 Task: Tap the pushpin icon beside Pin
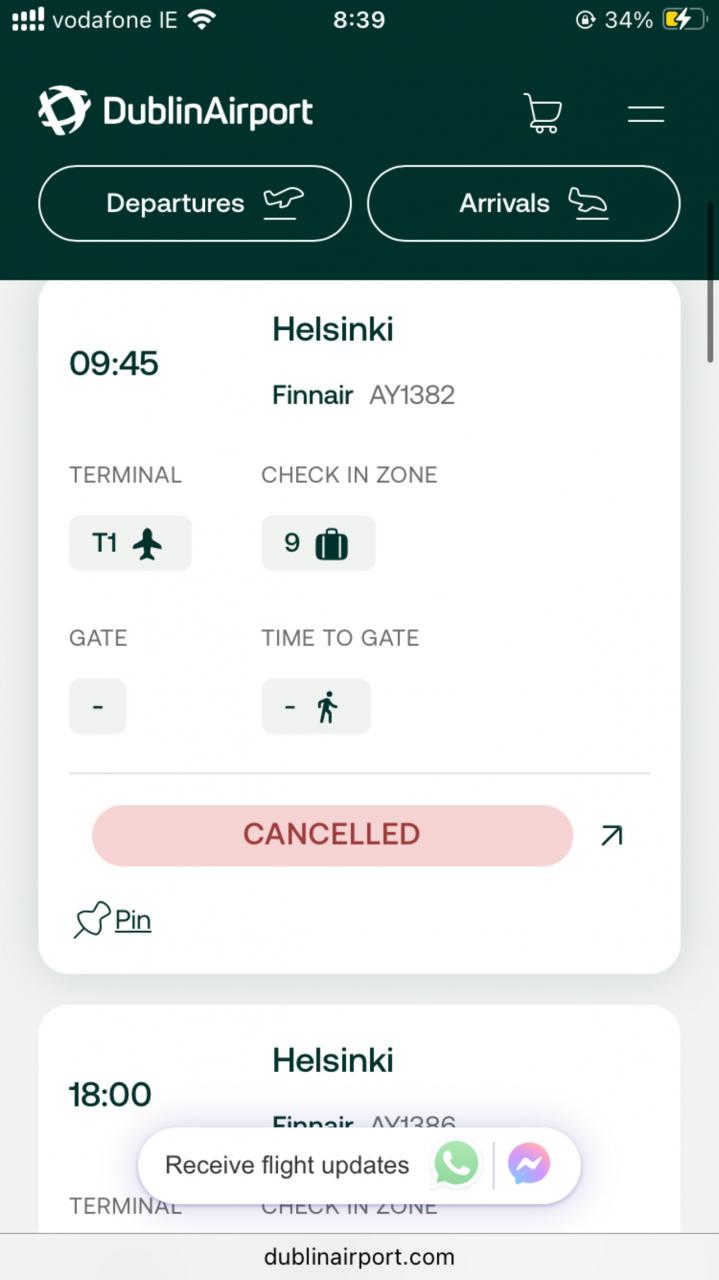(x=91, y=920)
